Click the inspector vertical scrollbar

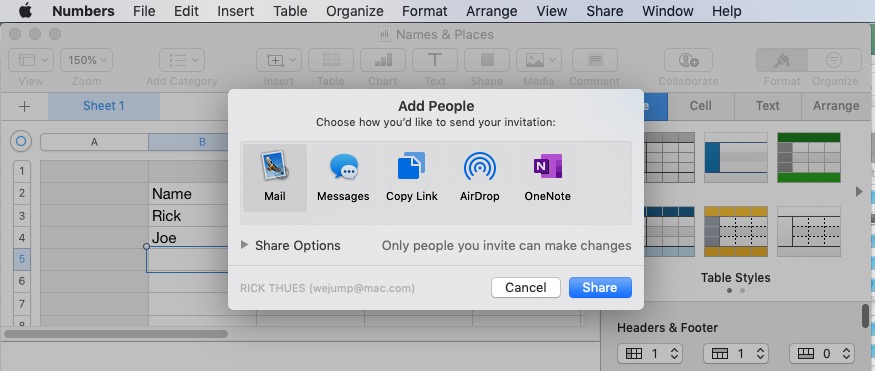click(865, 316)
